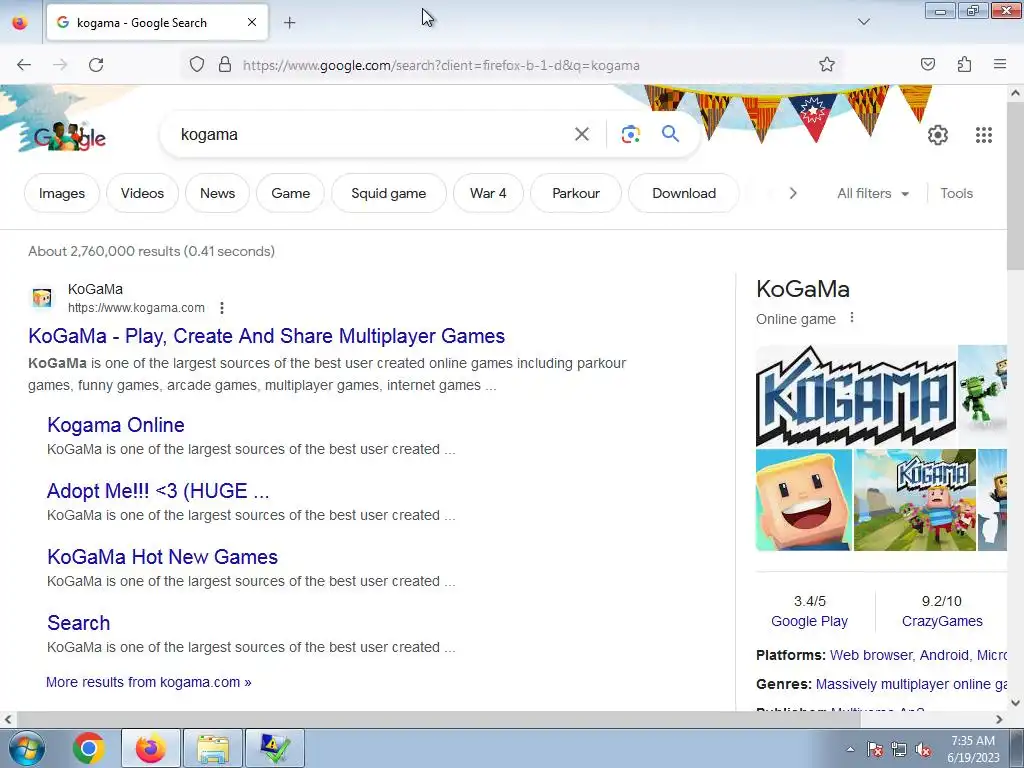Open the search Tools button
Image resolution: width=1024 pixels, height=768 pixels.
[x=956, y=193]
